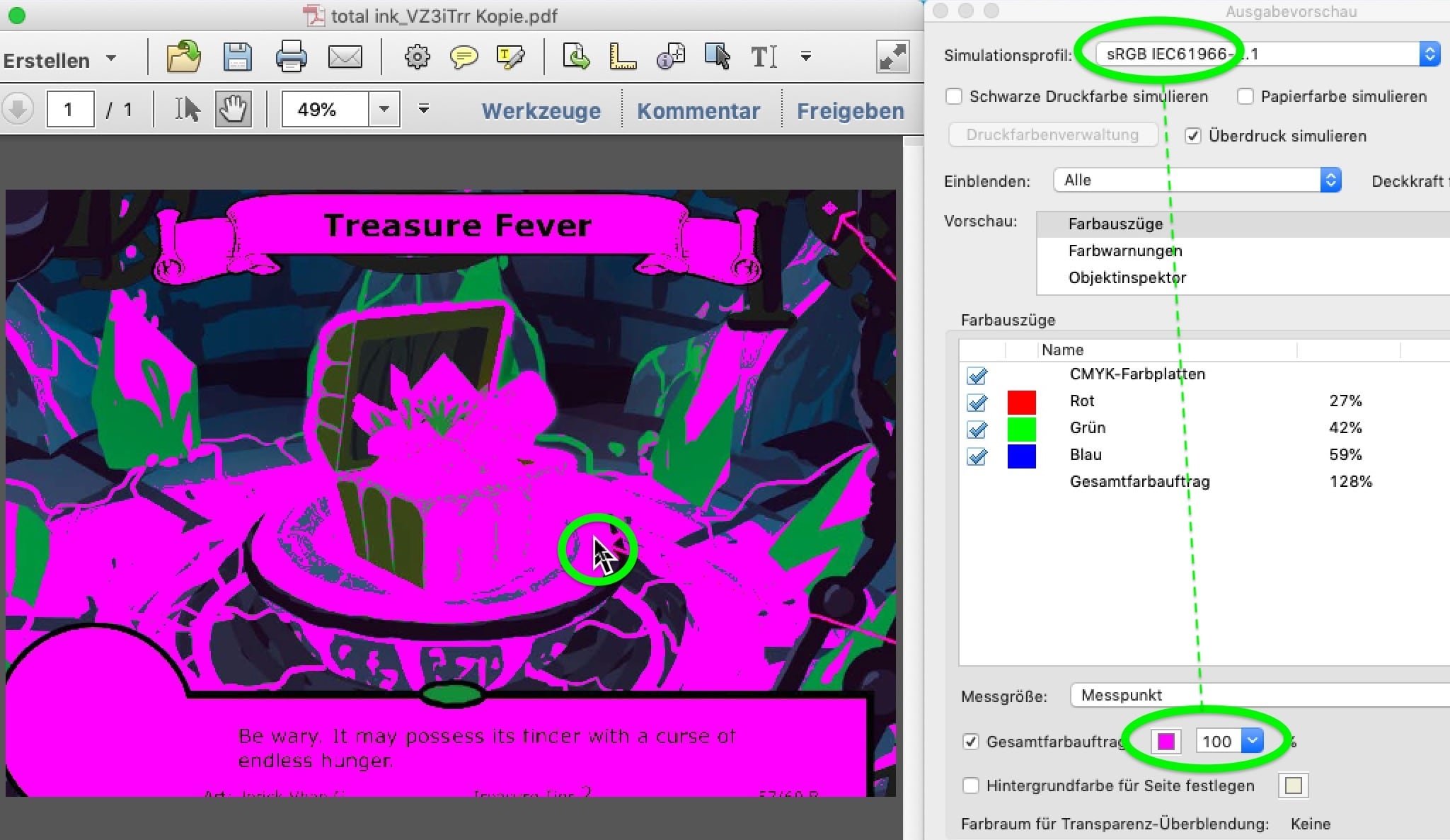1450x840 pixels.
Task: Open the Erstellen create dropdown
Action: 59,60
